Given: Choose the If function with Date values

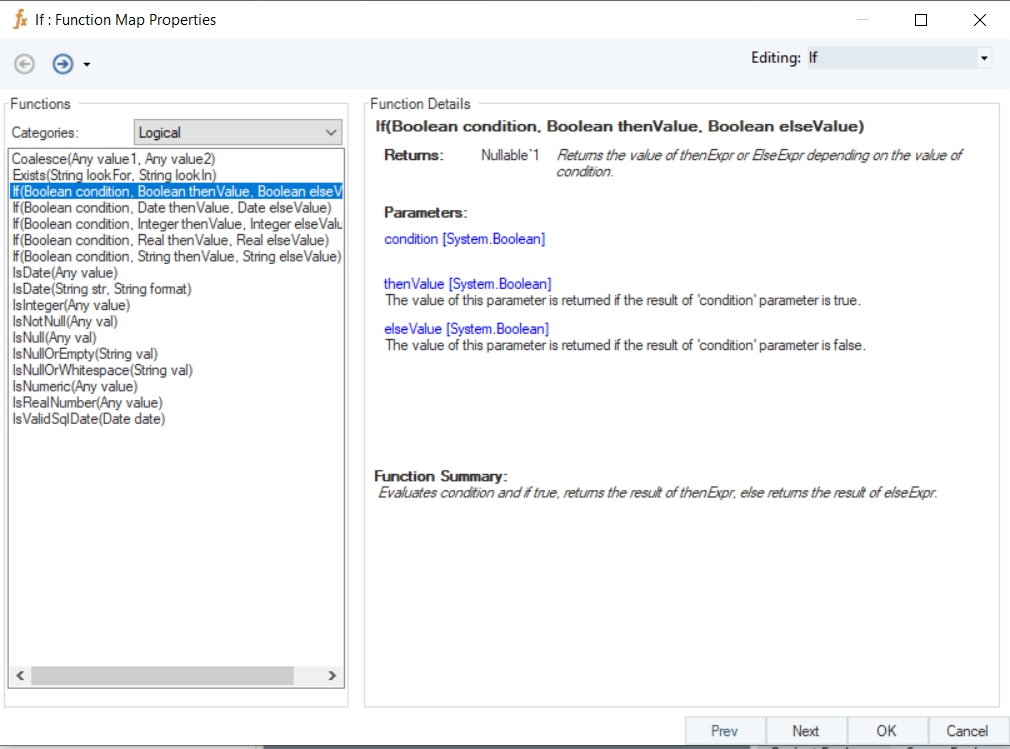Looking at the screenshot, I should click(171, 208).
